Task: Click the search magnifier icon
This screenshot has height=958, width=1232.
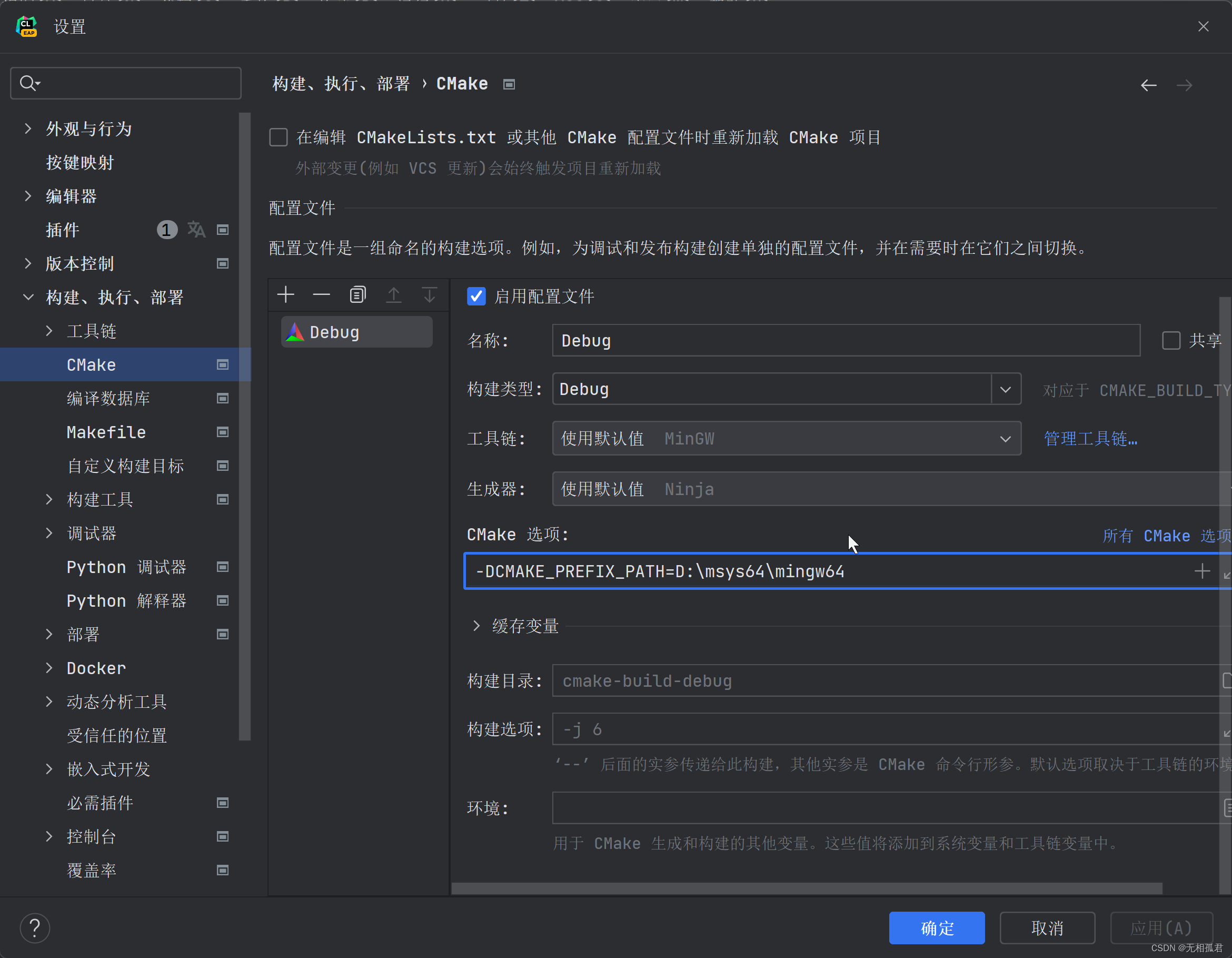Action: (x=27, y=83)
